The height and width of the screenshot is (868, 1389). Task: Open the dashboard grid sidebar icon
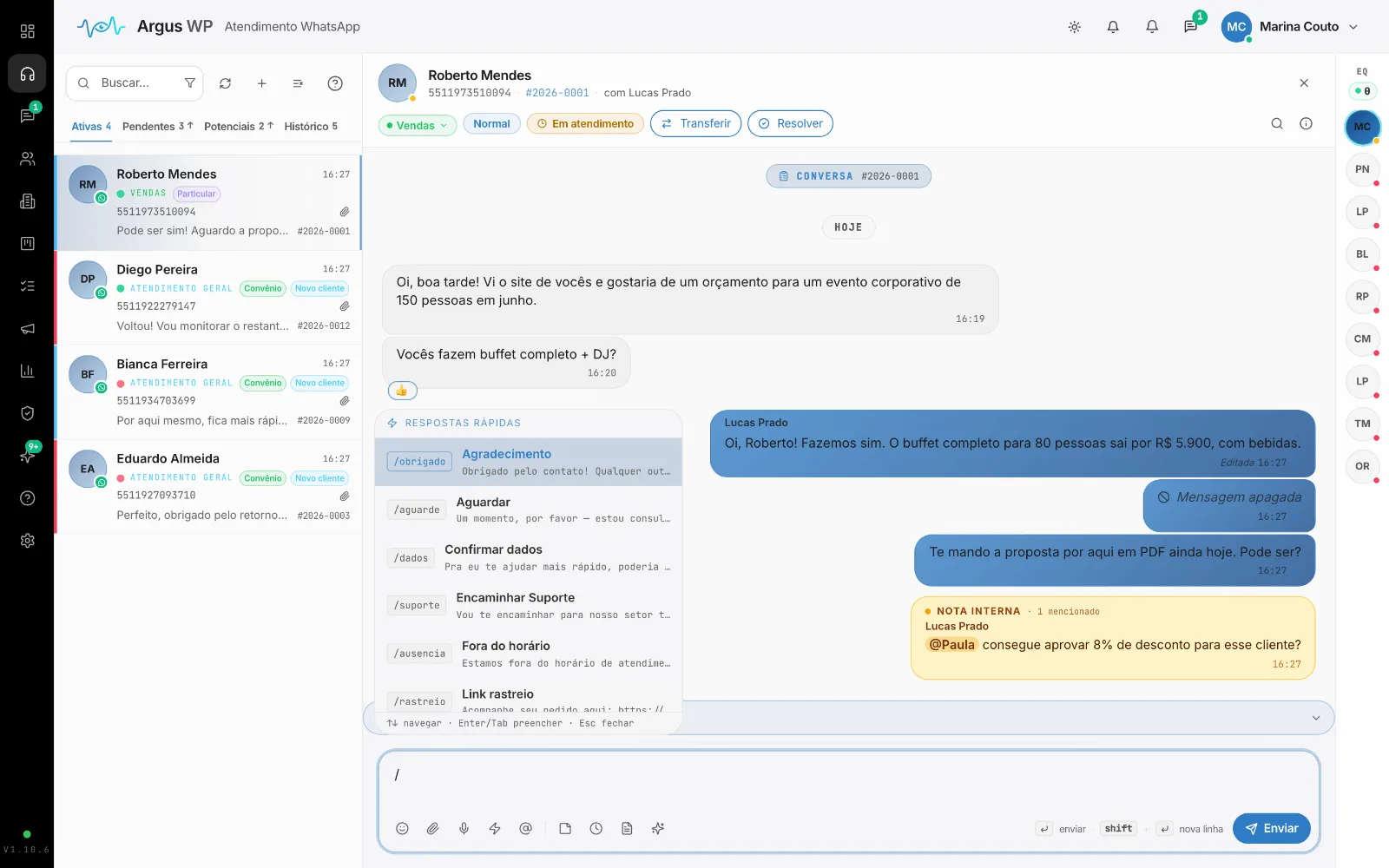[27, 31]
